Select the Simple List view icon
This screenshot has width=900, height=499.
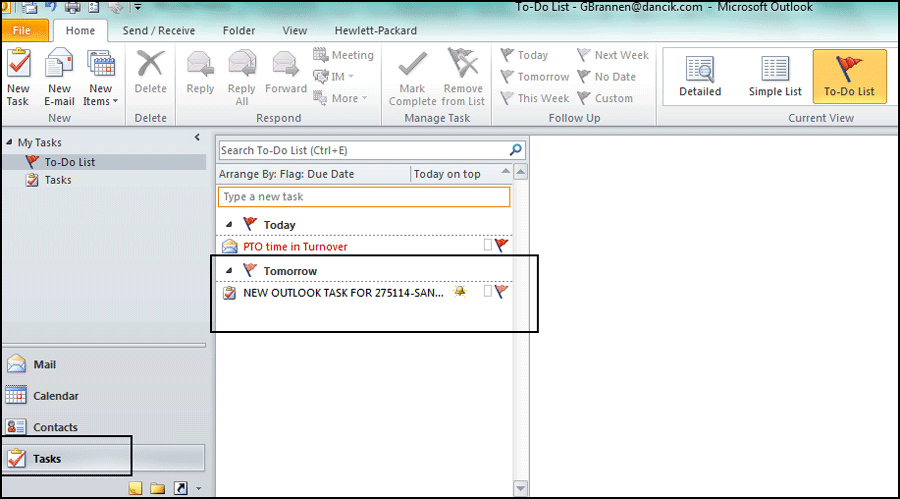pos(775,69)
